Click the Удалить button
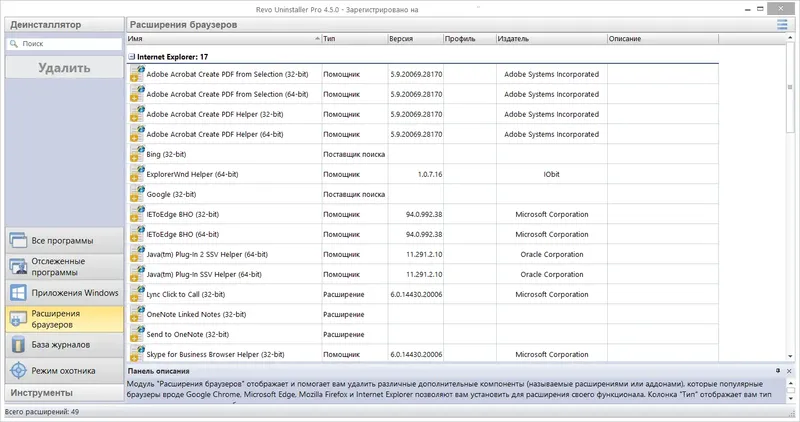The height and width of the screenshot is (422, 800). [x=64, y=68]
